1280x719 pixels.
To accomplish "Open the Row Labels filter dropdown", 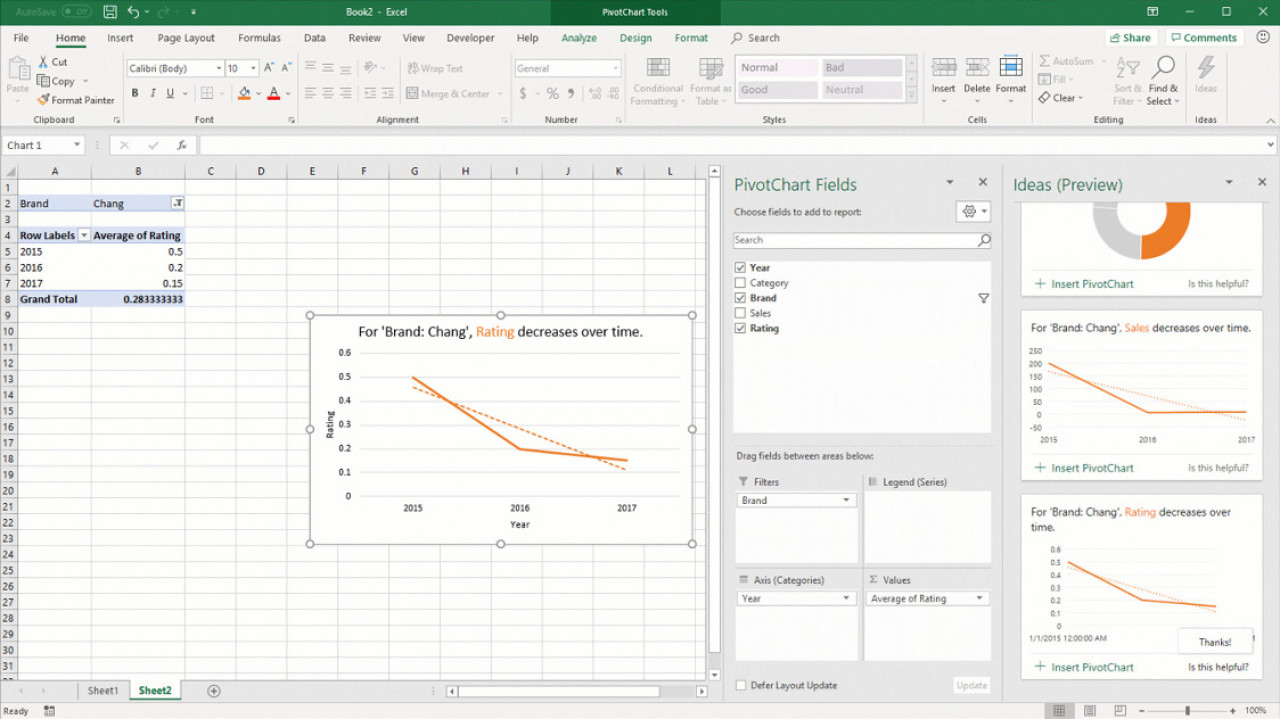I will (x=84, y=235).
